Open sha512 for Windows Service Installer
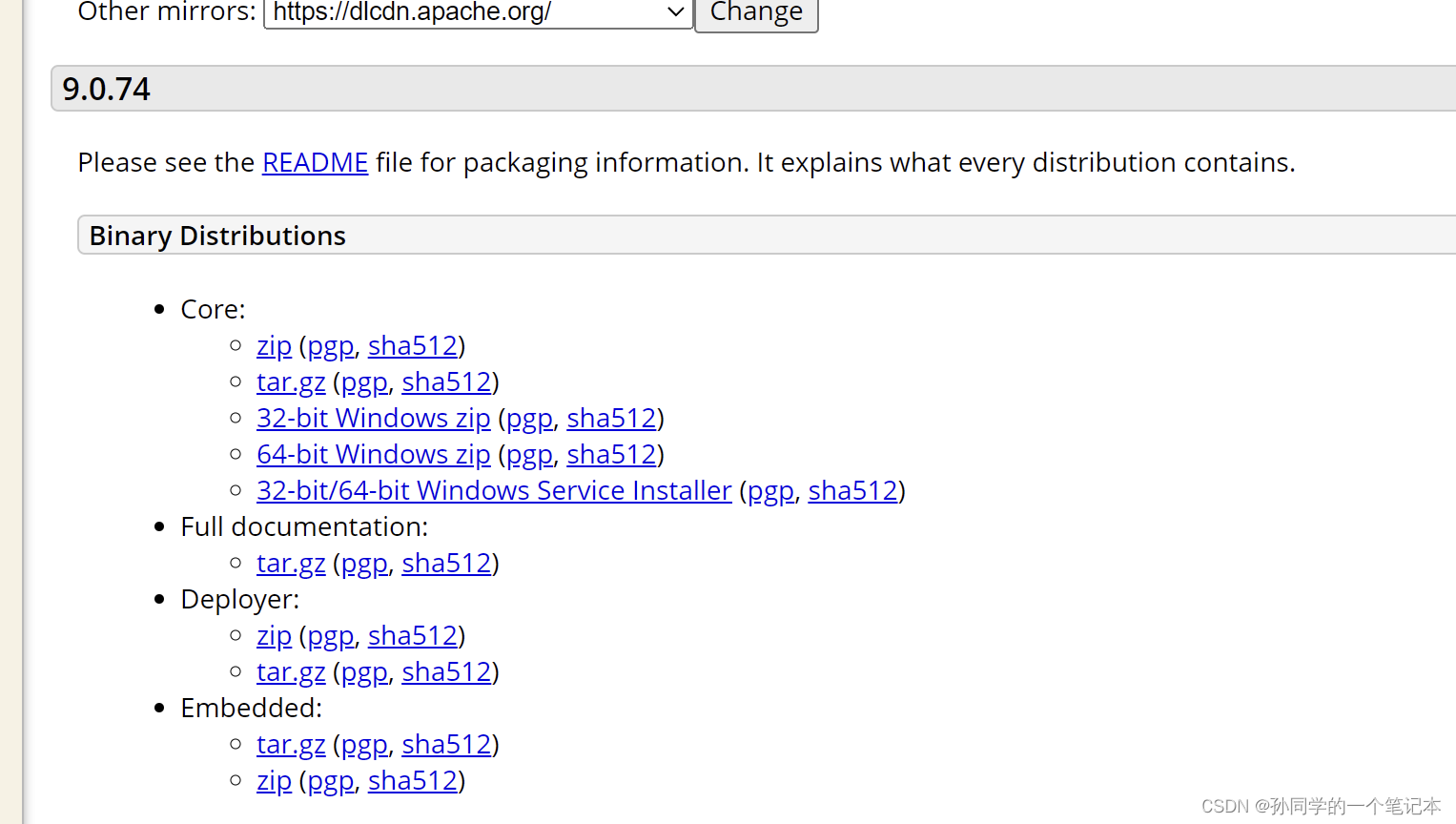Viewport: 1456px width, 824px height. [853, 491]
